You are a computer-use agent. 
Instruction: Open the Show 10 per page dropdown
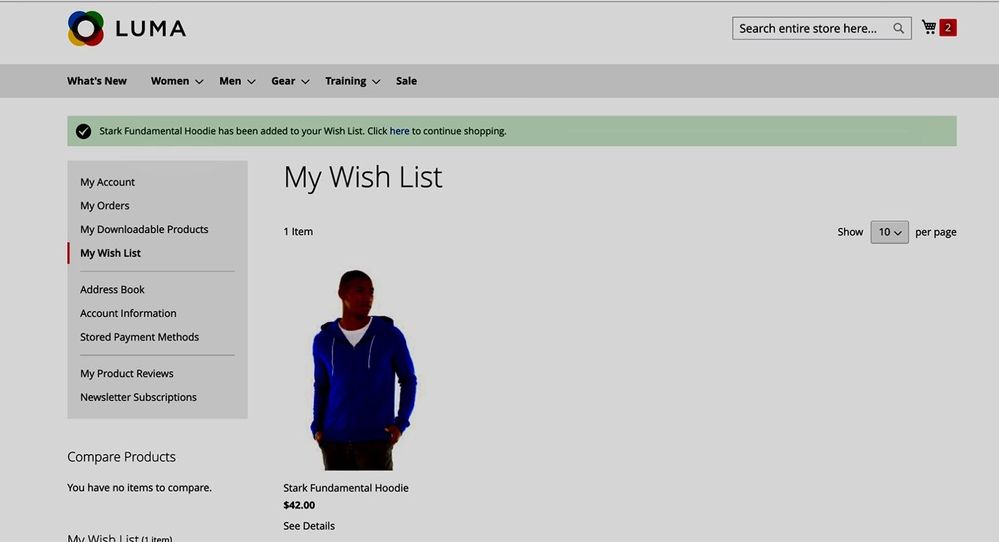(889, 232)
